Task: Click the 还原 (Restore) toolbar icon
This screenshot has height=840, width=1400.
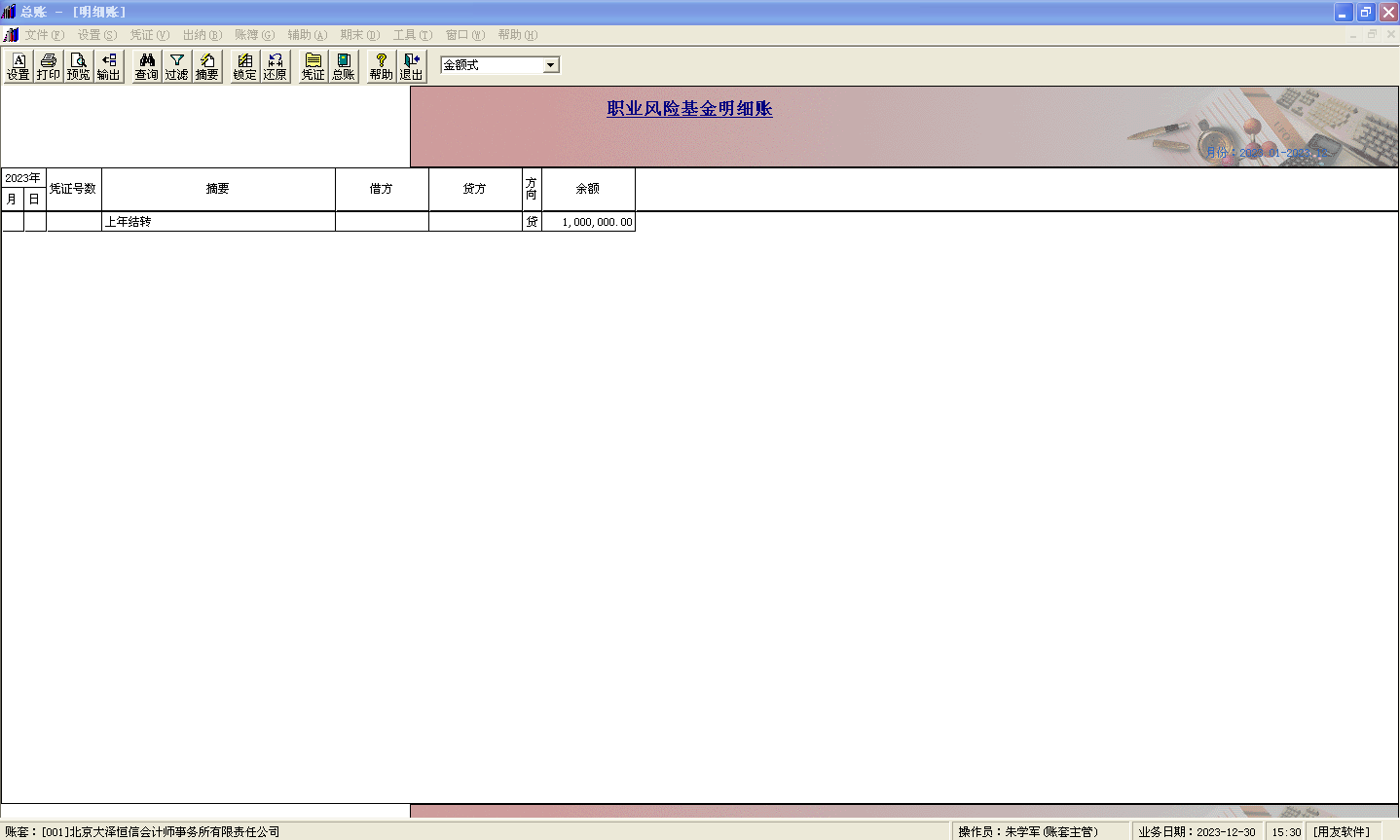Action: tap(276, 66)
